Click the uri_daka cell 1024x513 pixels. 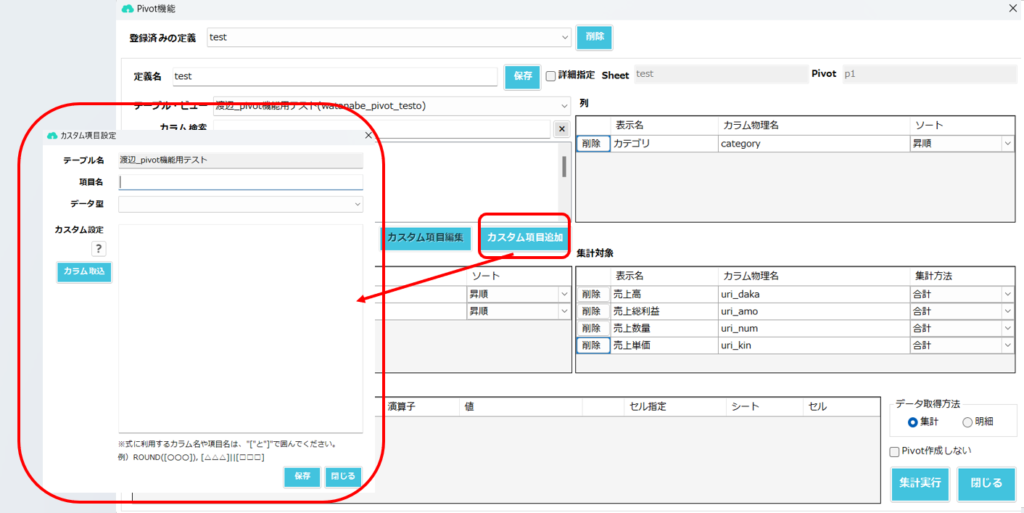point(814,294)
